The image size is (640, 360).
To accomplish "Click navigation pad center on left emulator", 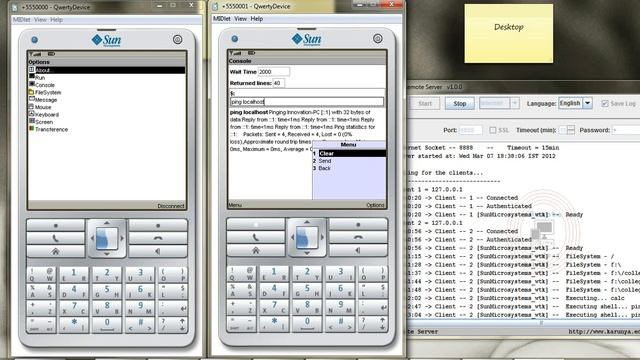I will click(107, 238).
